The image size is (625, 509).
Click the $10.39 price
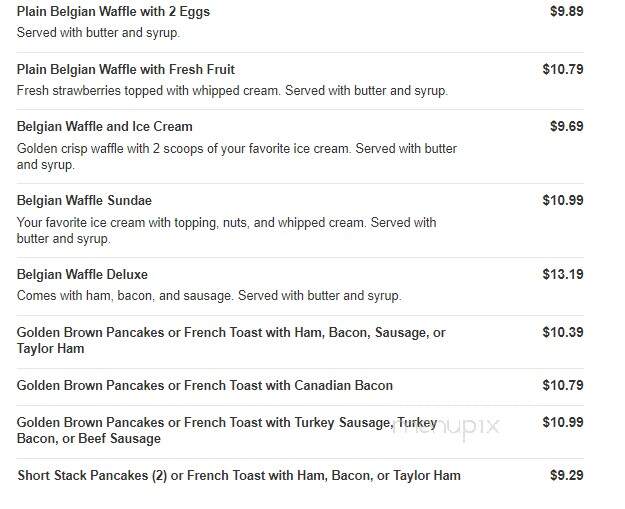563,332
